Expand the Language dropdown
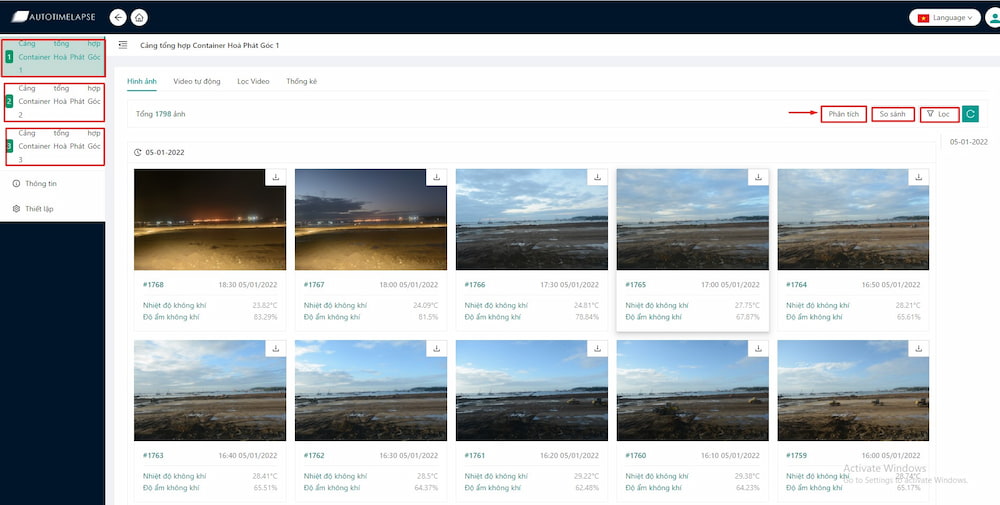Viewport: 1000px width, 505px height. coord(945,18)
